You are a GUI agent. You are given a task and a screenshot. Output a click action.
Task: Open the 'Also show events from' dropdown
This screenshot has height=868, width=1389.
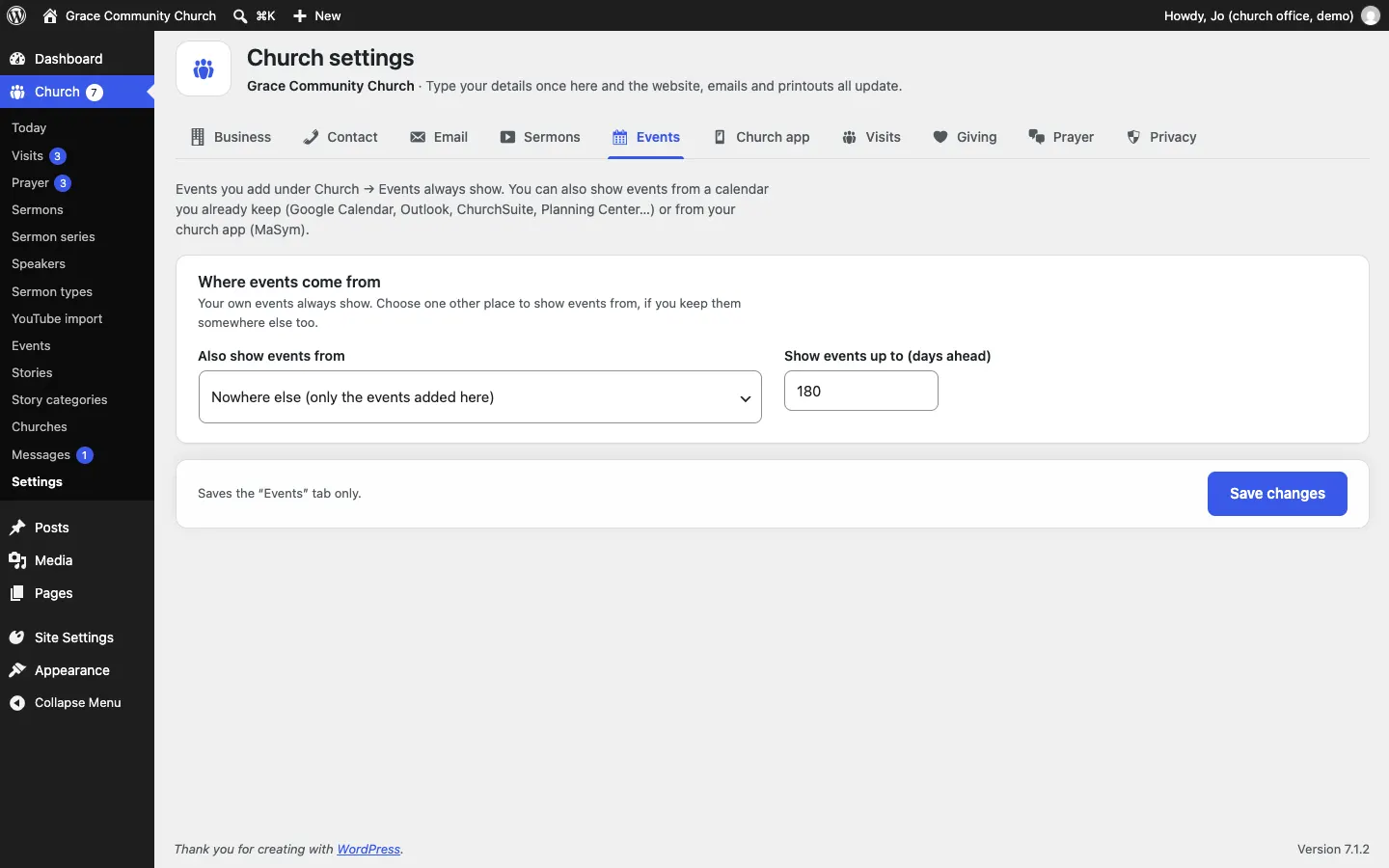tap(480, 397)
